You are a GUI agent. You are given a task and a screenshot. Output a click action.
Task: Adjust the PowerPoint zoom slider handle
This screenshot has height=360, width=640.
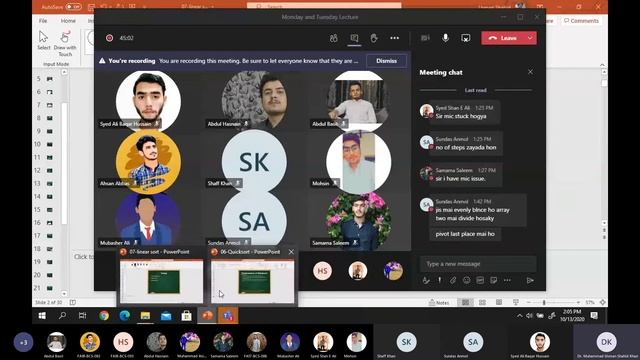pos(544,302)
